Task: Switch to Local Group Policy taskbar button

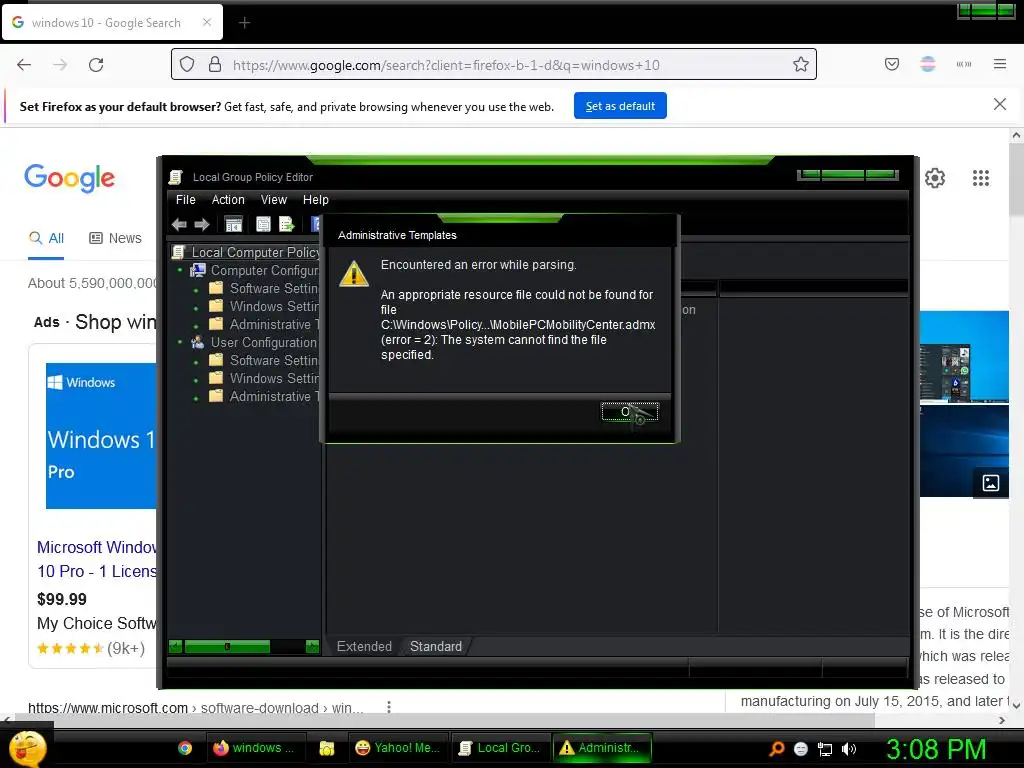Action: coord(501,748)
